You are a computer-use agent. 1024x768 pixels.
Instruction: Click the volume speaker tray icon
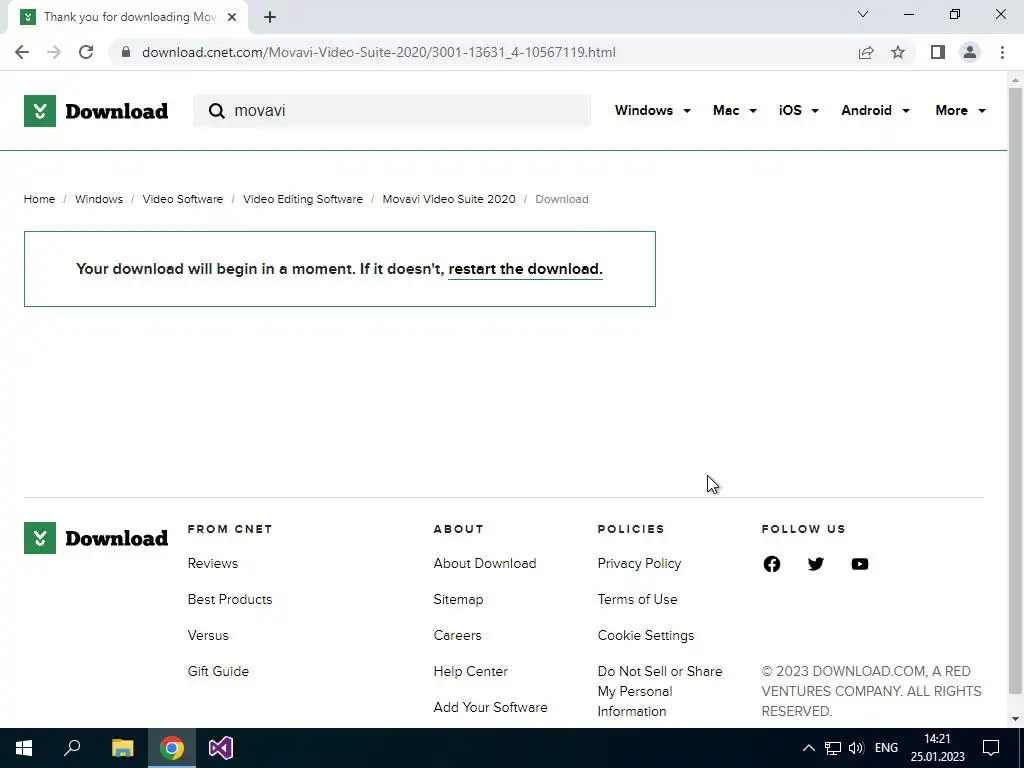(x=856, y=748)
